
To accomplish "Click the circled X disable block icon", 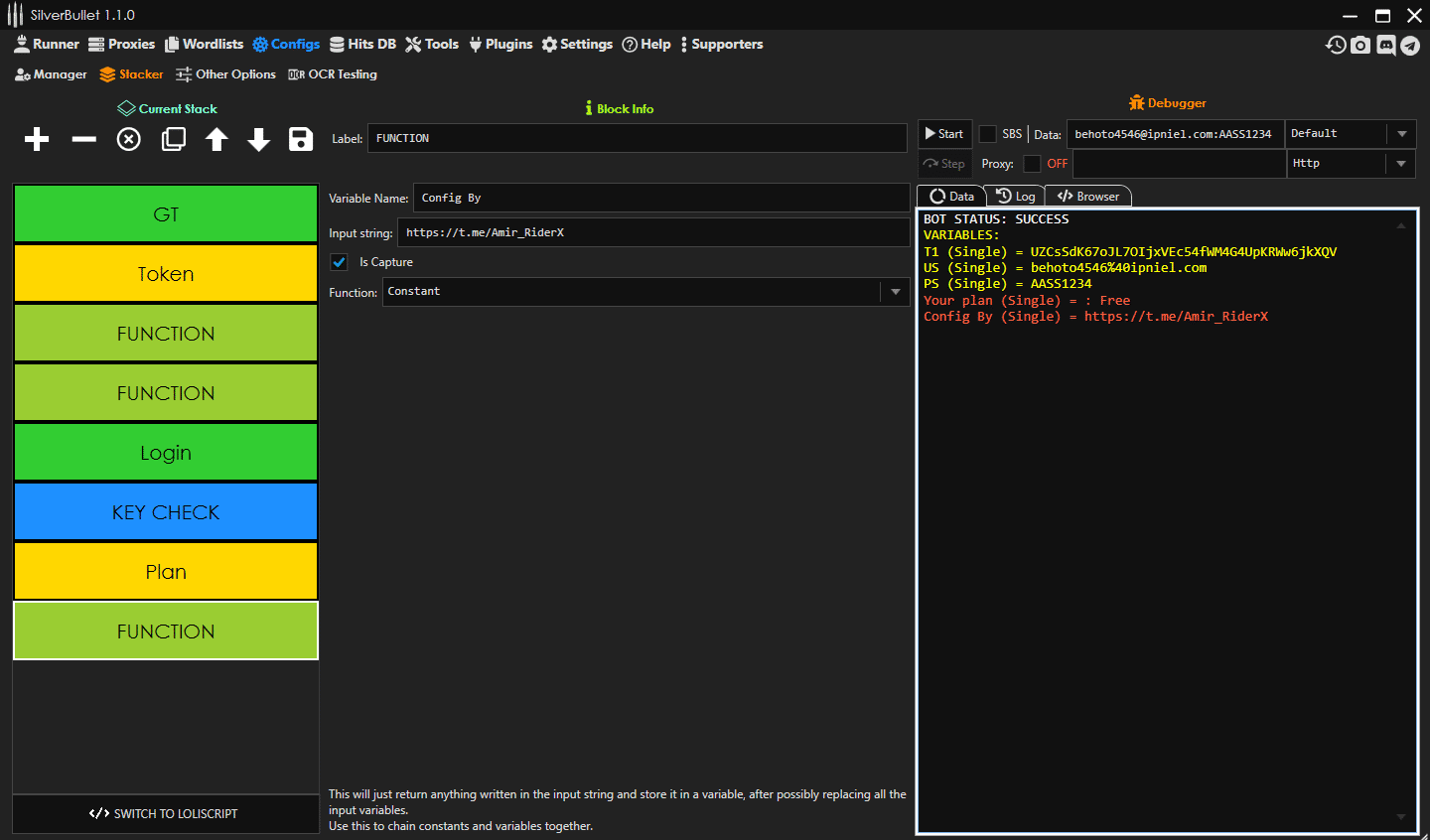I will pyautogui.click(x=129, y=139).
